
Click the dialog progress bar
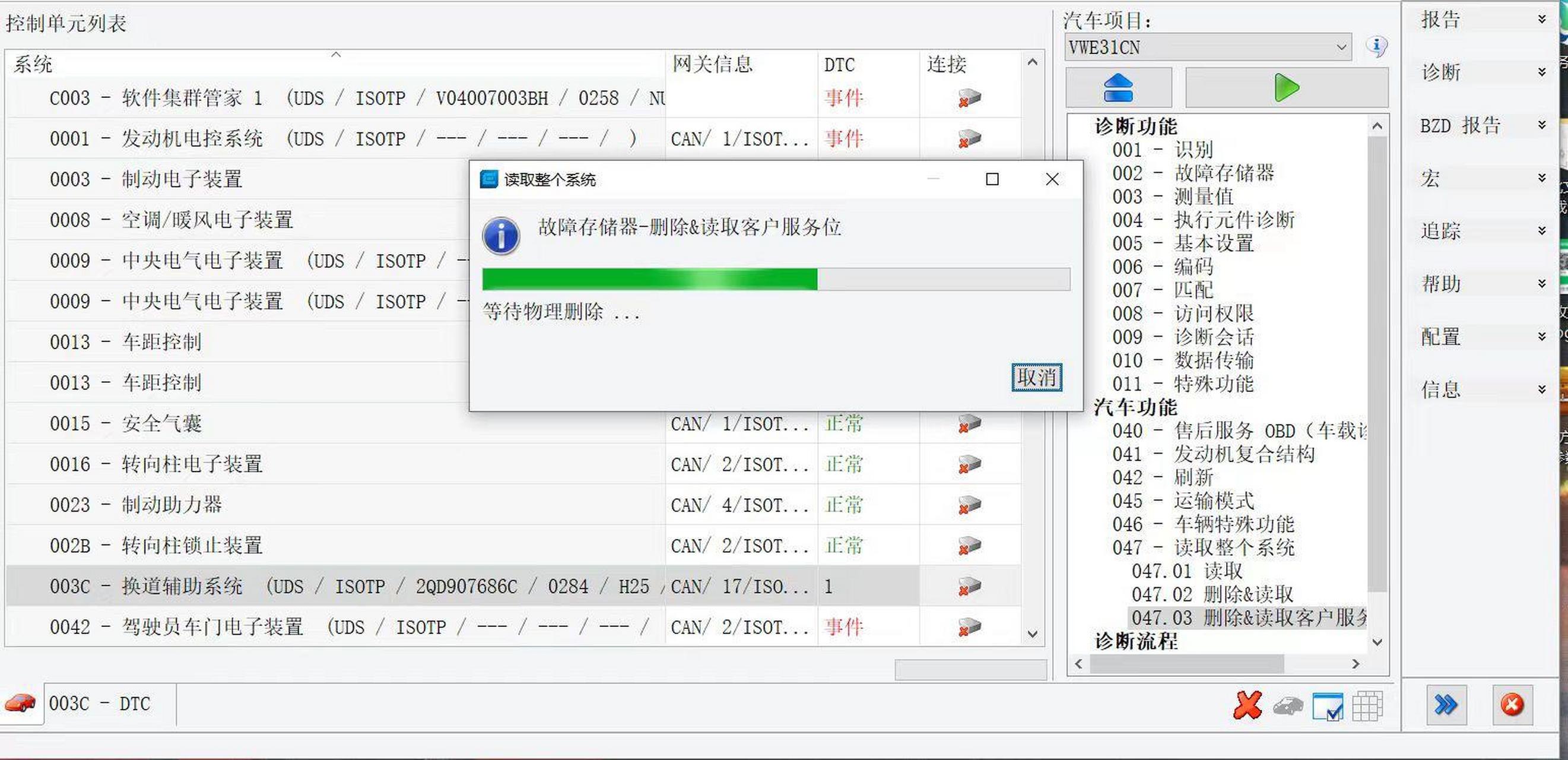tap(776, 280)
